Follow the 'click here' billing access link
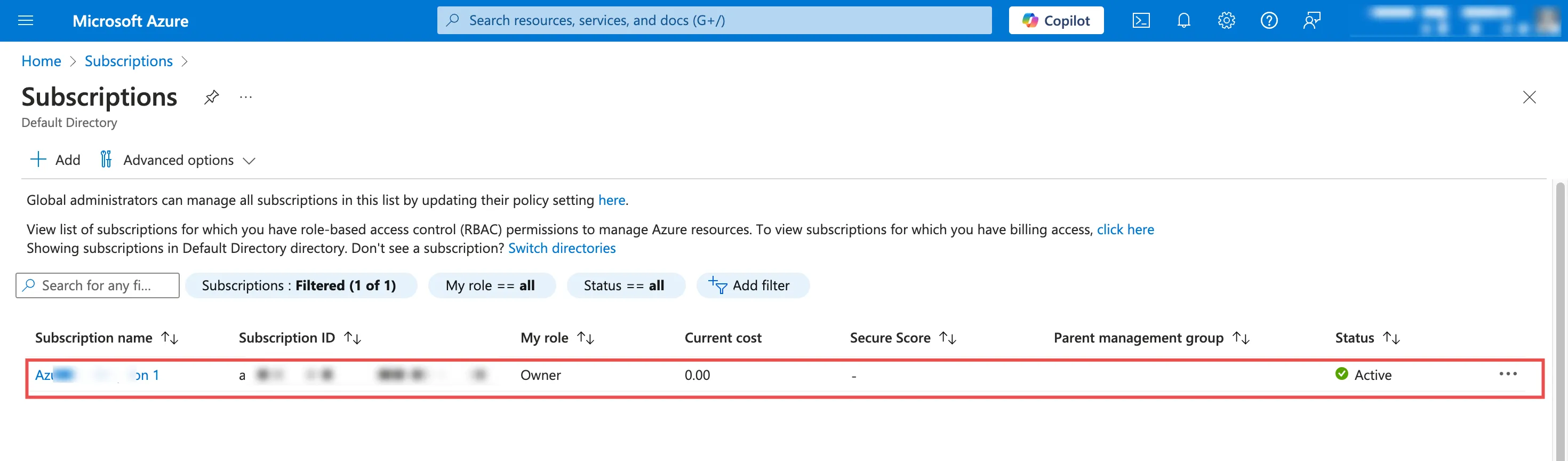 [1125, 229]
